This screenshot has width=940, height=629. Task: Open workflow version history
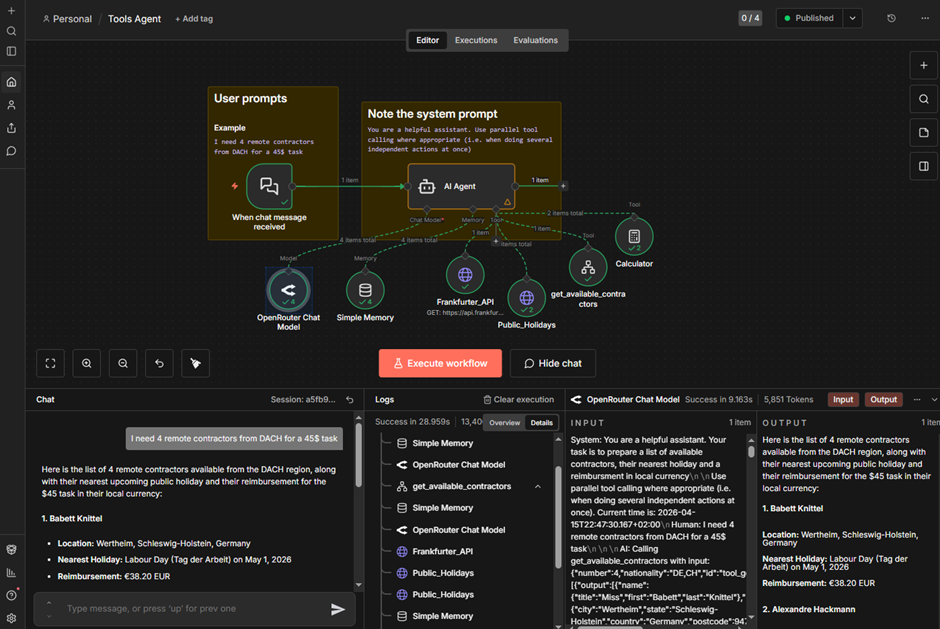point(893,18)
